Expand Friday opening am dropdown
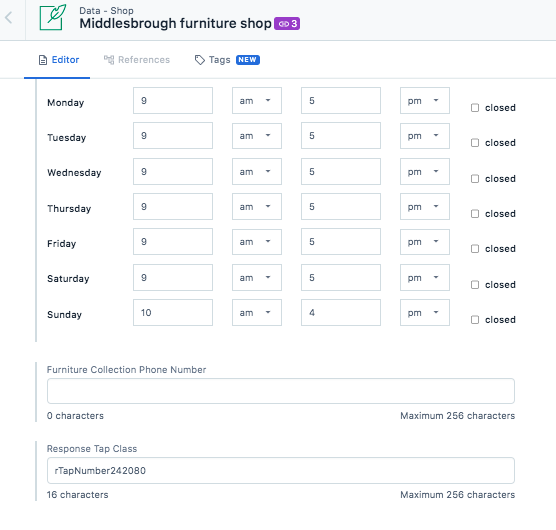 click(x=257, y=242)
